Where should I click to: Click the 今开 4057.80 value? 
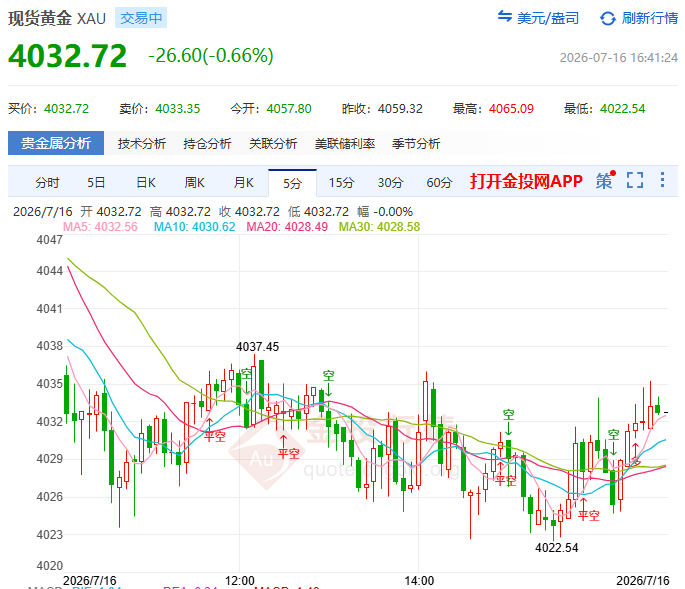click(289, 108)
